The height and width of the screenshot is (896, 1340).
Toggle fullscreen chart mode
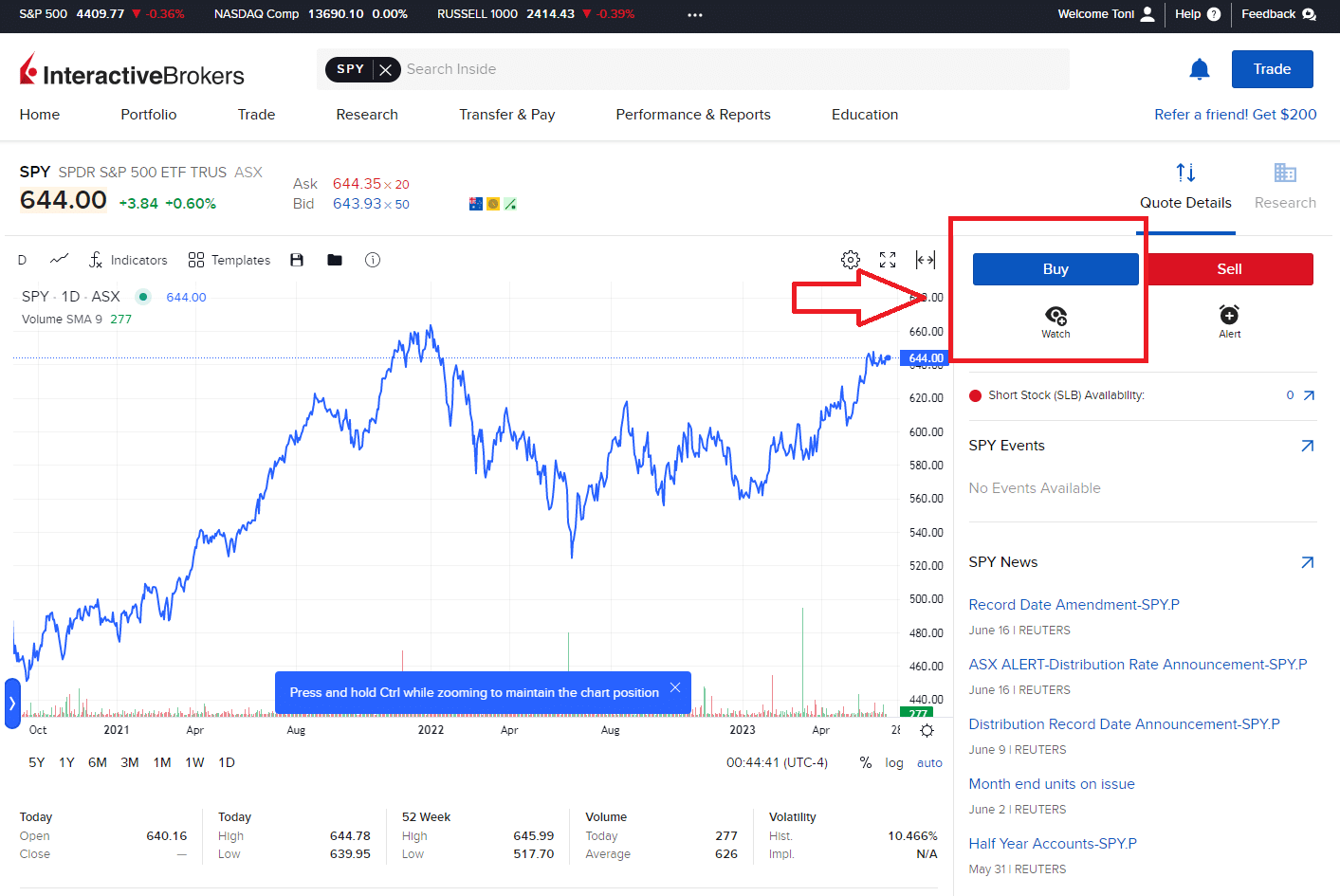point(888,260)
